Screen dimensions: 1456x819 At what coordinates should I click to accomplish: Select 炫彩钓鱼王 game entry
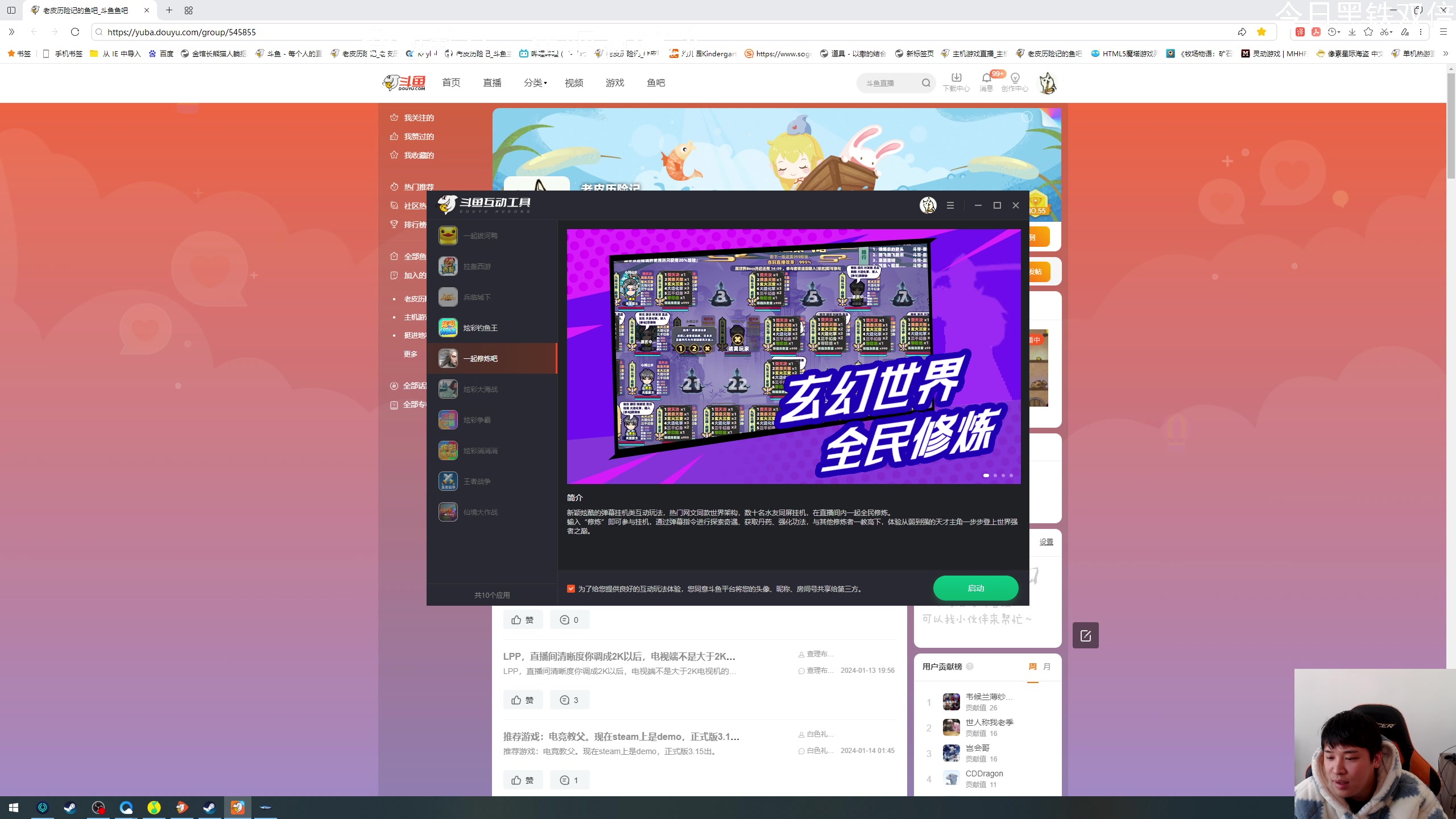pos(492,328)
